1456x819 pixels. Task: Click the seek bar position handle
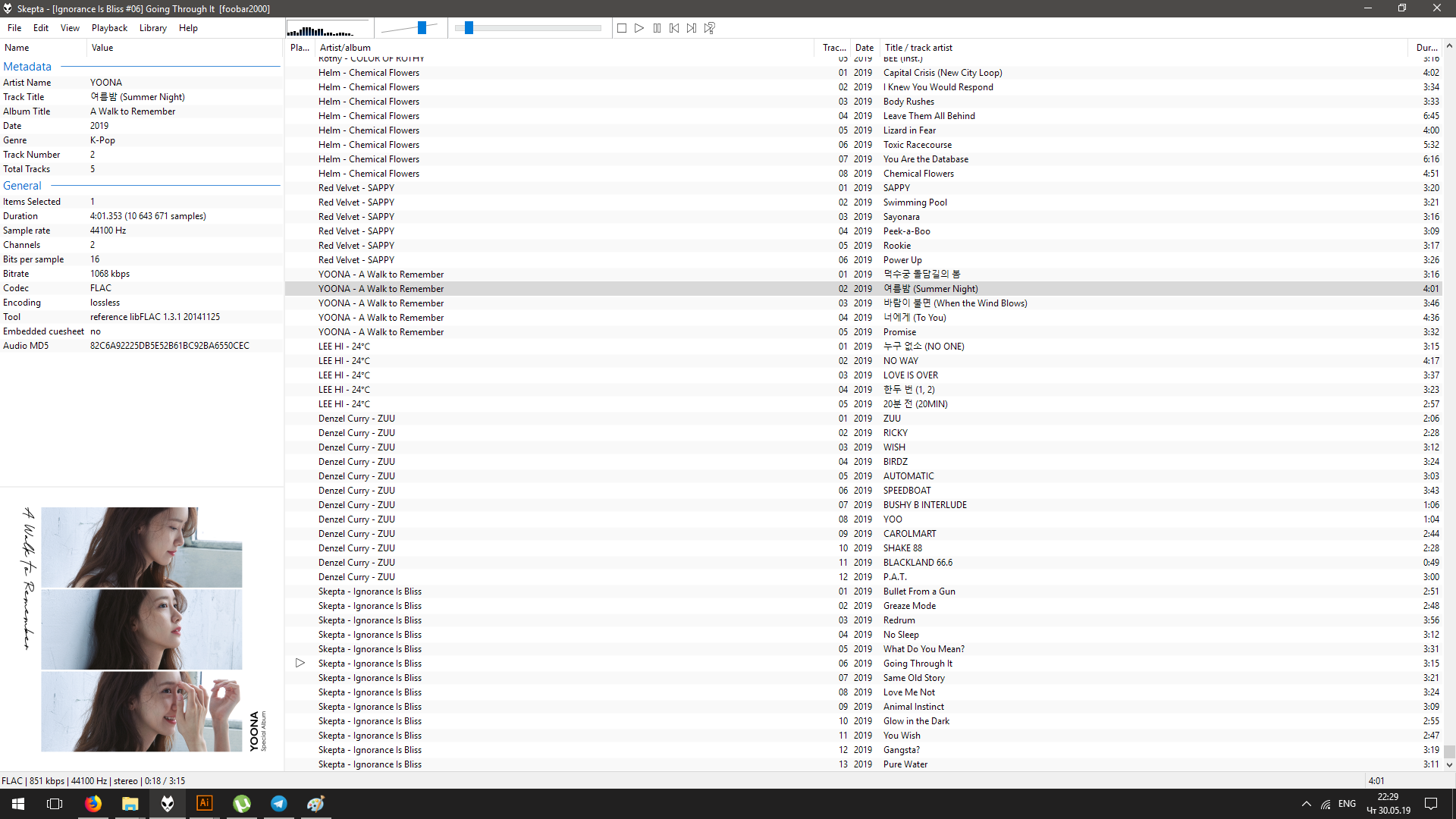pyautogui.click(x=469, y=28)
